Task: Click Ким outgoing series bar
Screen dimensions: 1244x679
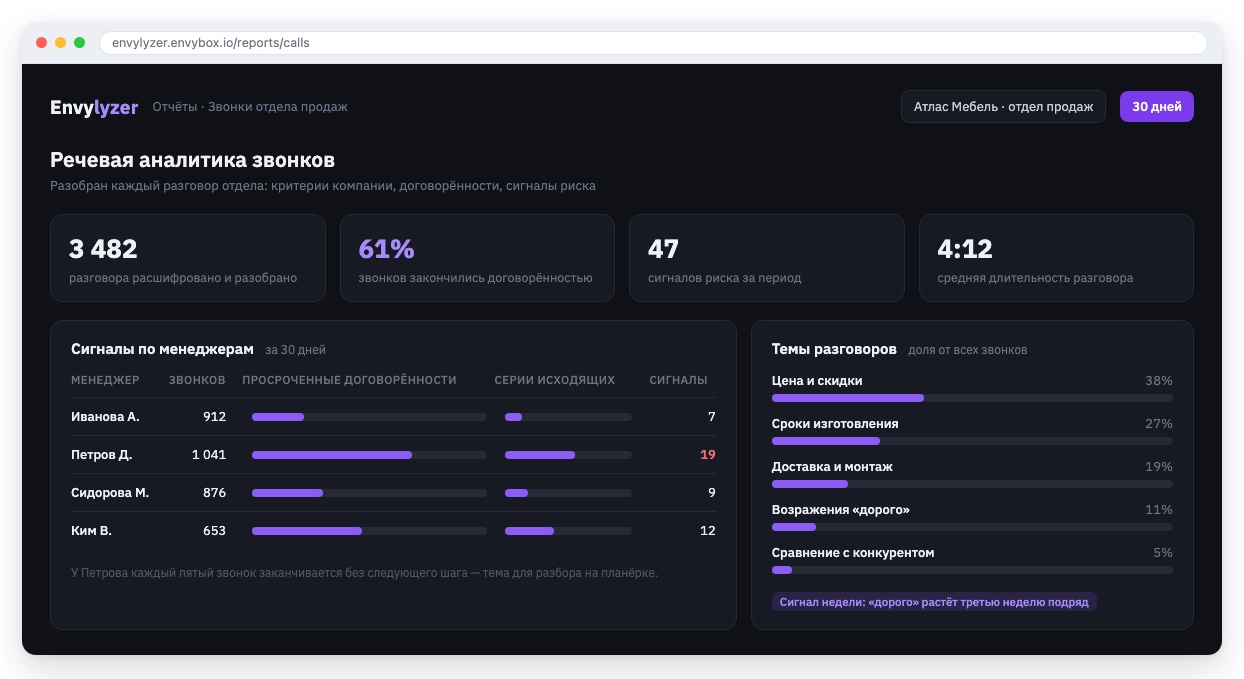Action: (x=568, y=531)
